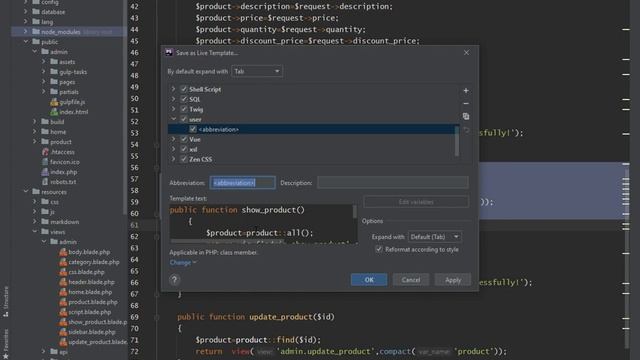Click inside the Template text editor
640x360 pixels.
[261, 224]
